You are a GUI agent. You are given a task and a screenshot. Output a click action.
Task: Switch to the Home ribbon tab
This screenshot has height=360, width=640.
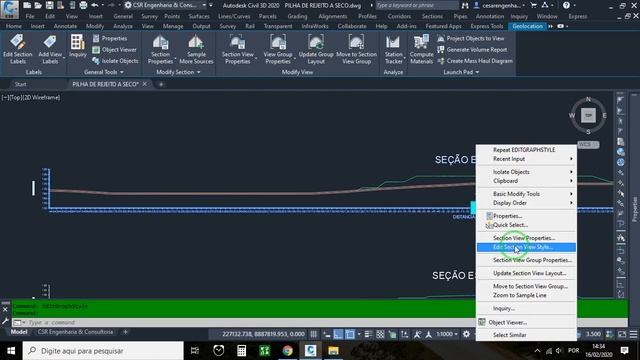tap(14, 26)
